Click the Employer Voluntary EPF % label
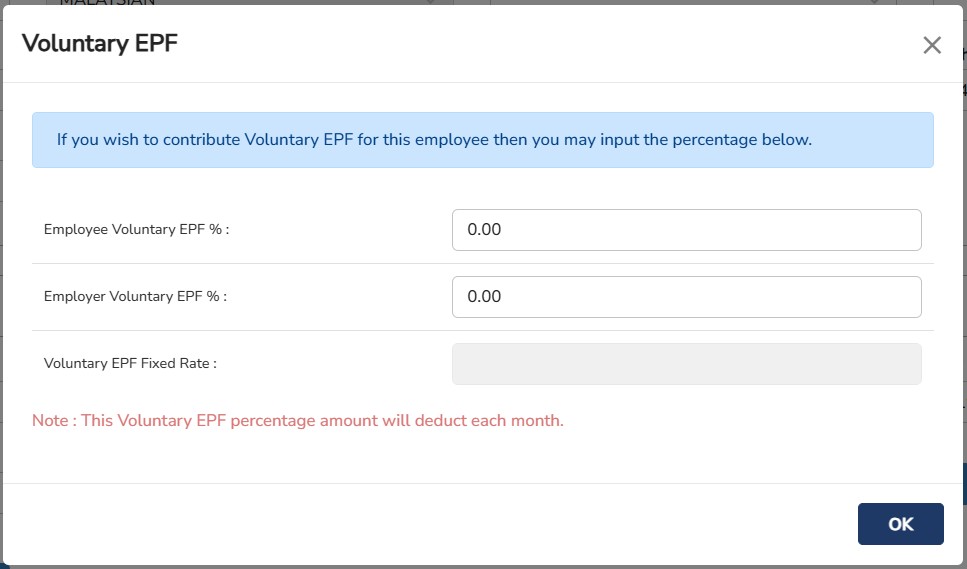This screenshot has height=569, width=967. (135, 297)
